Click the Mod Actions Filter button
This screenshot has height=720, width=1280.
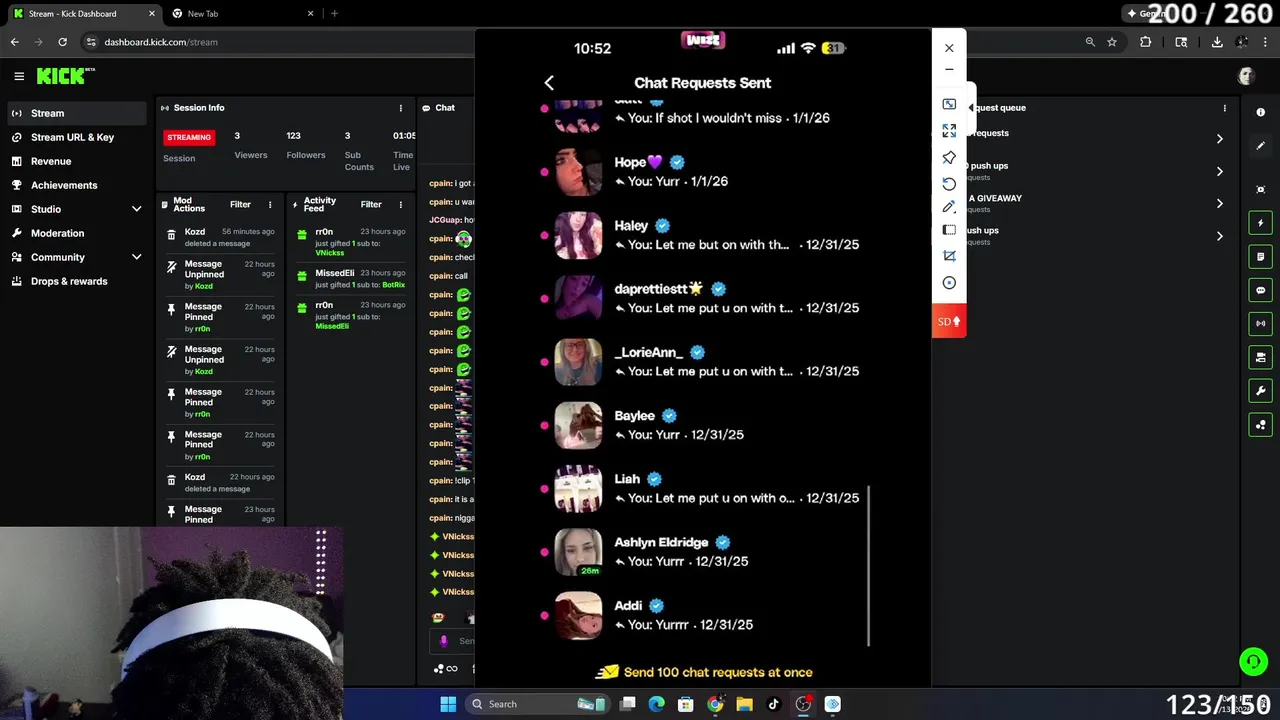240,205
